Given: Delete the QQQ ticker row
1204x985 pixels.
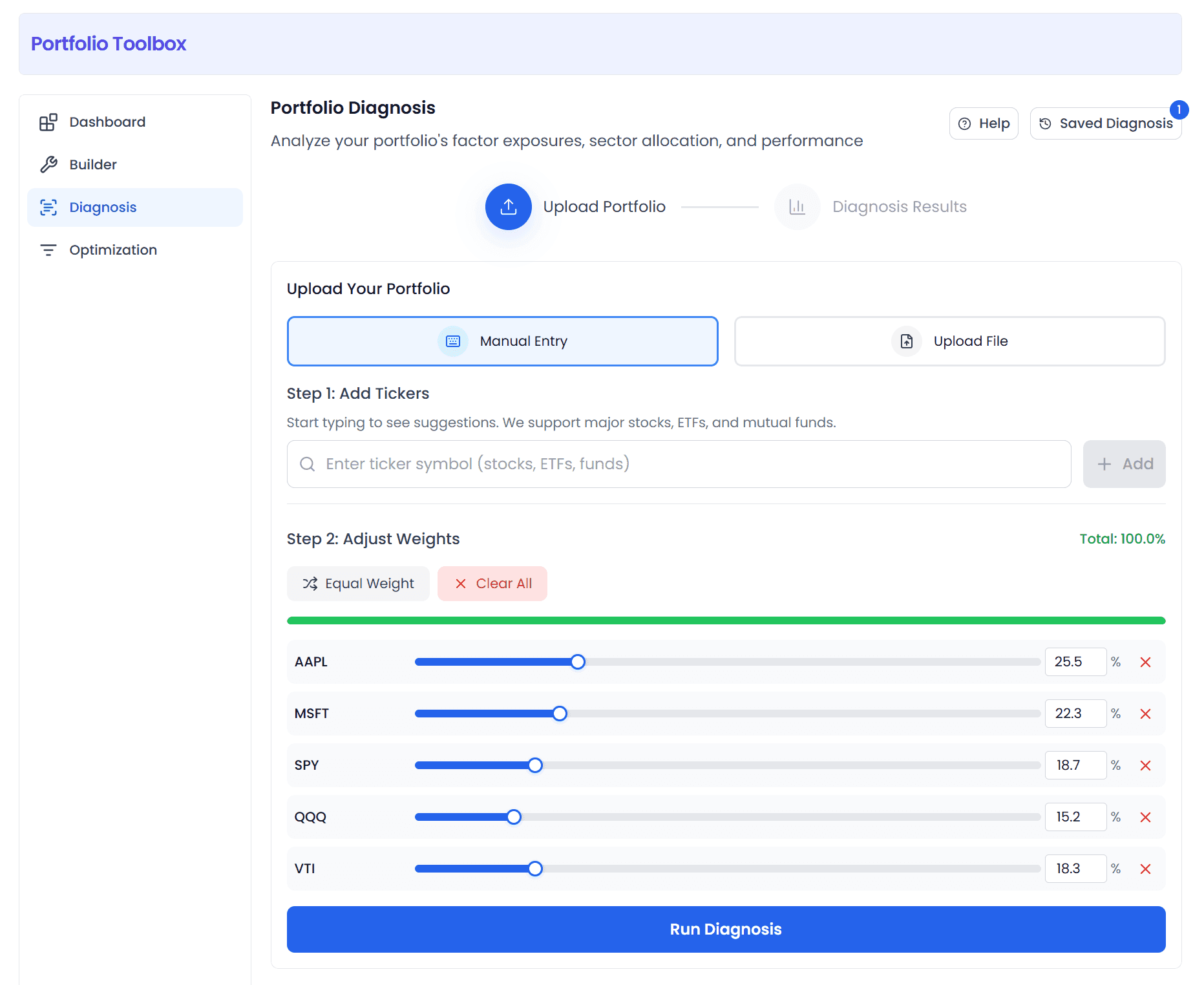Looking at the screenshot, I should [1145, 817].
